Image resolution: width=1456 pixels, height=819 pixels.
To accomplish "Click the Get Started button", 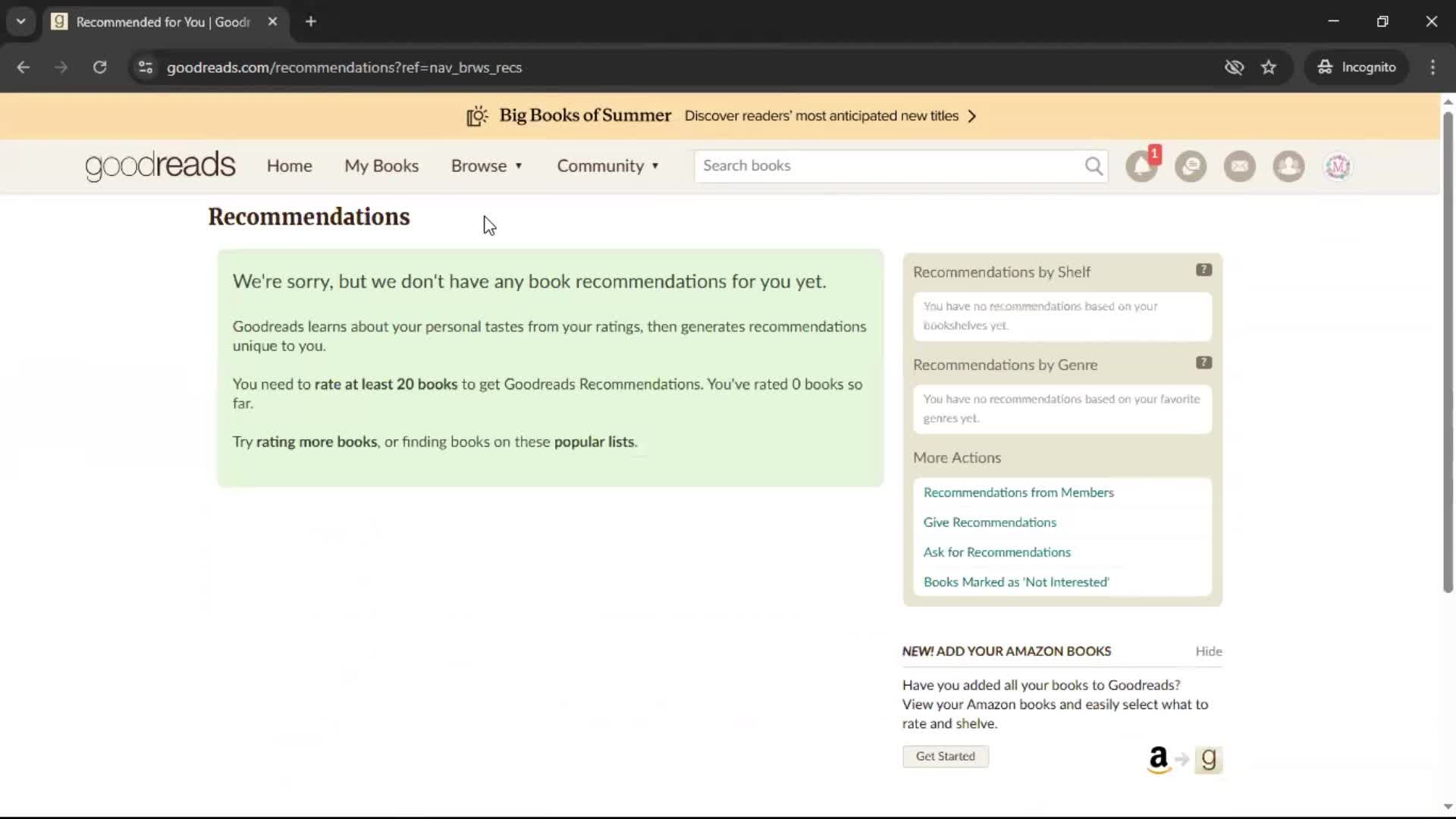I will click(945, 757).
